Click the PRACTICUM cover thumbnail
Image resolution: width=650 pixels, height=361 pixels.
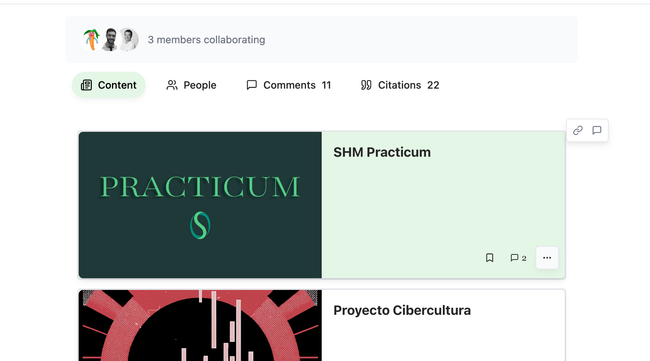pyautogui.click(x=200, y=205)
